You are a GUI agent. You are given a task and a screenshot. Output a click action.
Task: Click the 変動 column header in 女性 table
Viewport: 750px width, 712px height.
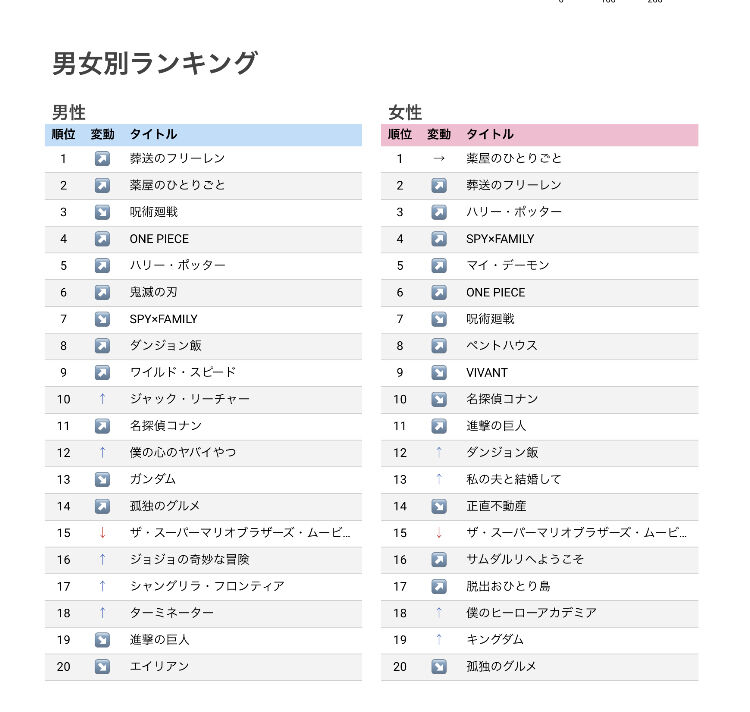coord(438,134)
